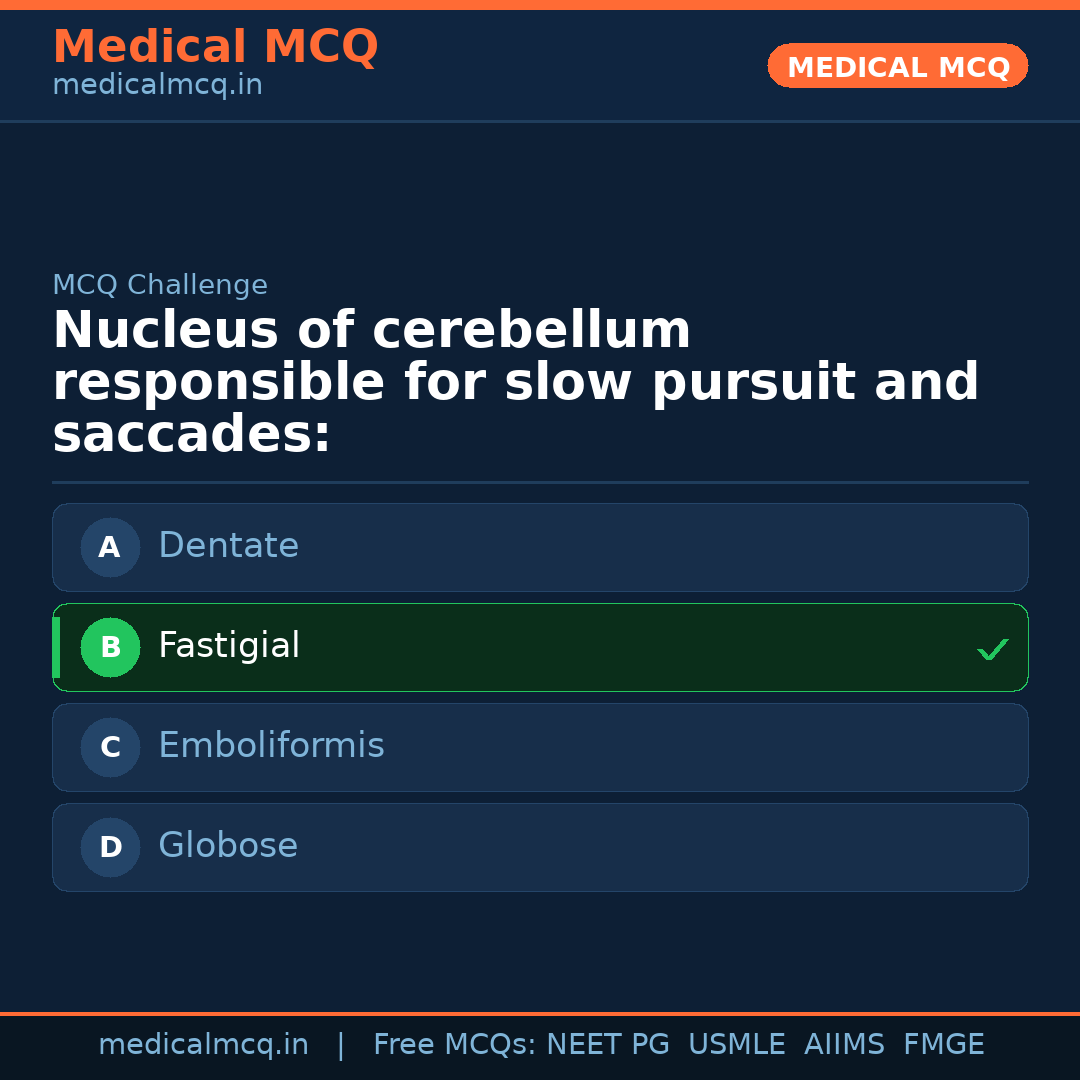This screenshot has height=1080, width=1080.
Task: Click the letter A circle icon
Action: pyautogui.click(x=110, y=547)
